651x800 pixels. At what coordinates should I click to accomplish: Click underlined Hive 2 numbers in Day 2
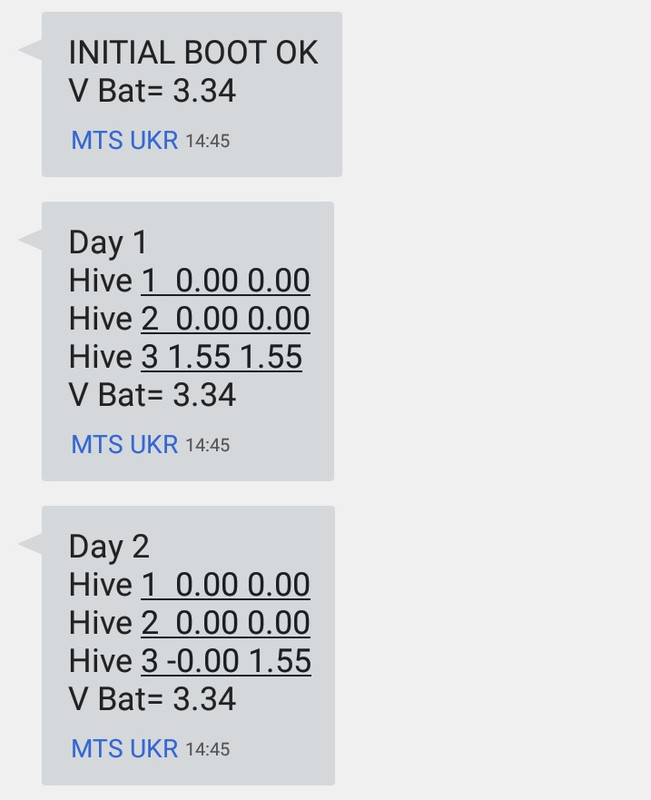(226, 622)
